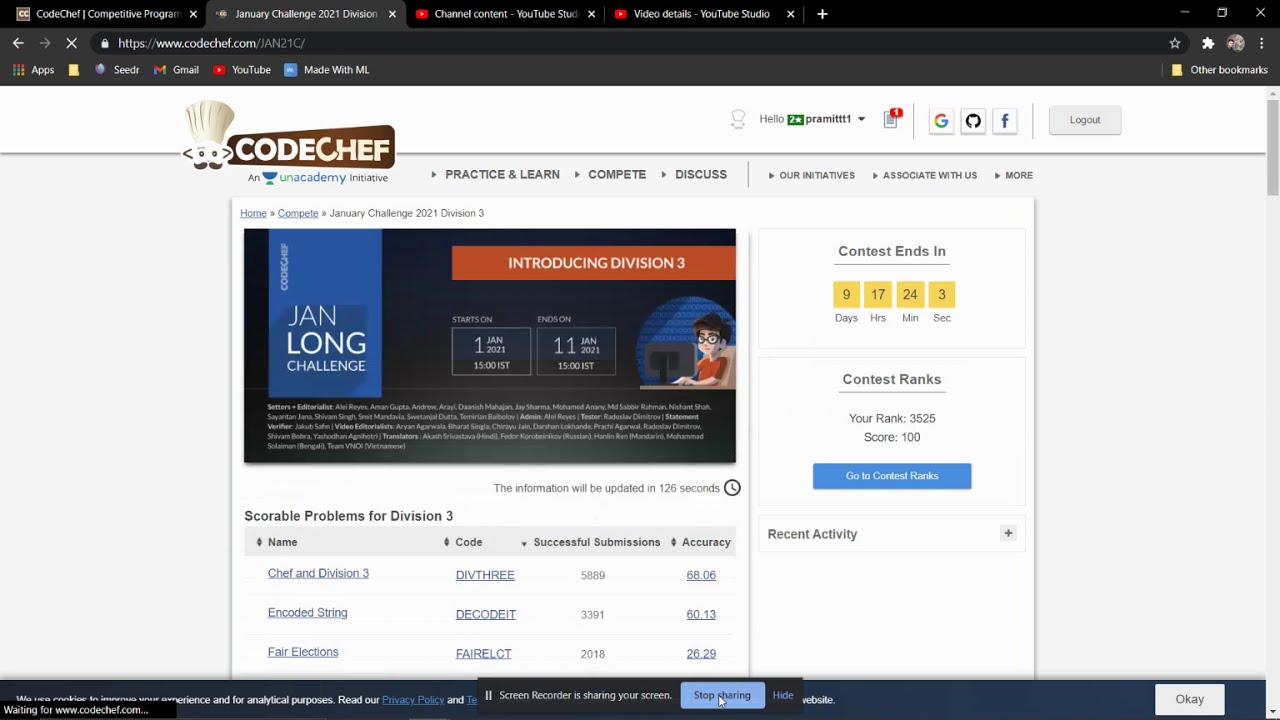Open the Encoded String problem

coord(308,612)
